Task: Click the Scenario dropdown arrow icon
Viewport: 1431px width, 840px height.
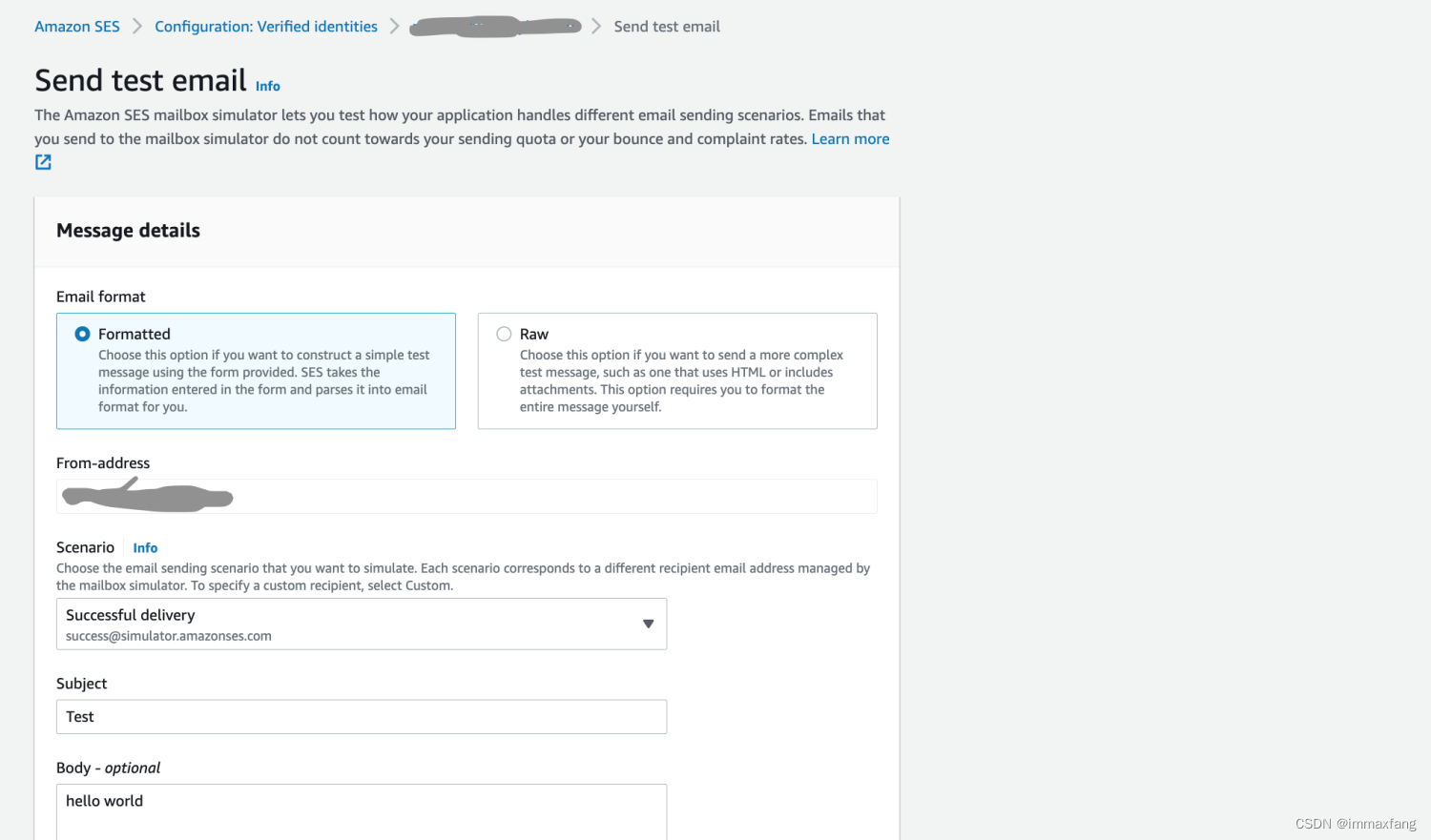Action: click(648, 624)
